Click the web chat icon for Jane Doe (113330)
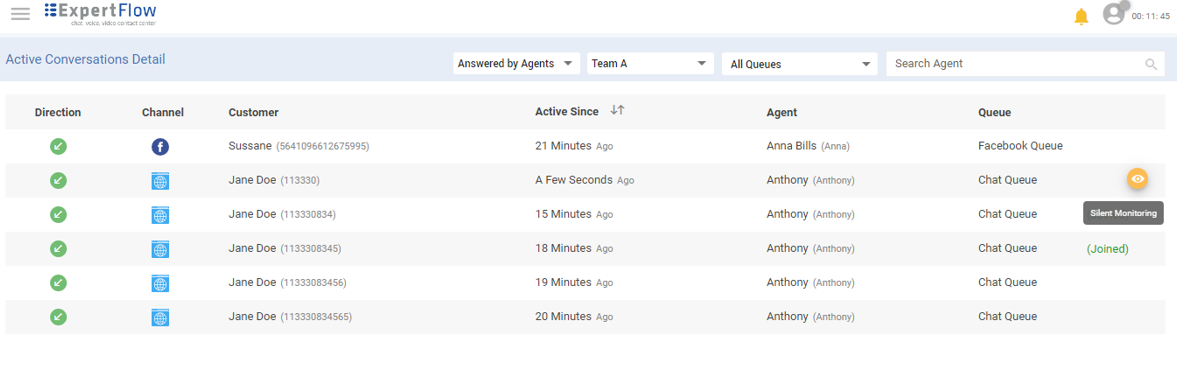 [x=160, y=181]
